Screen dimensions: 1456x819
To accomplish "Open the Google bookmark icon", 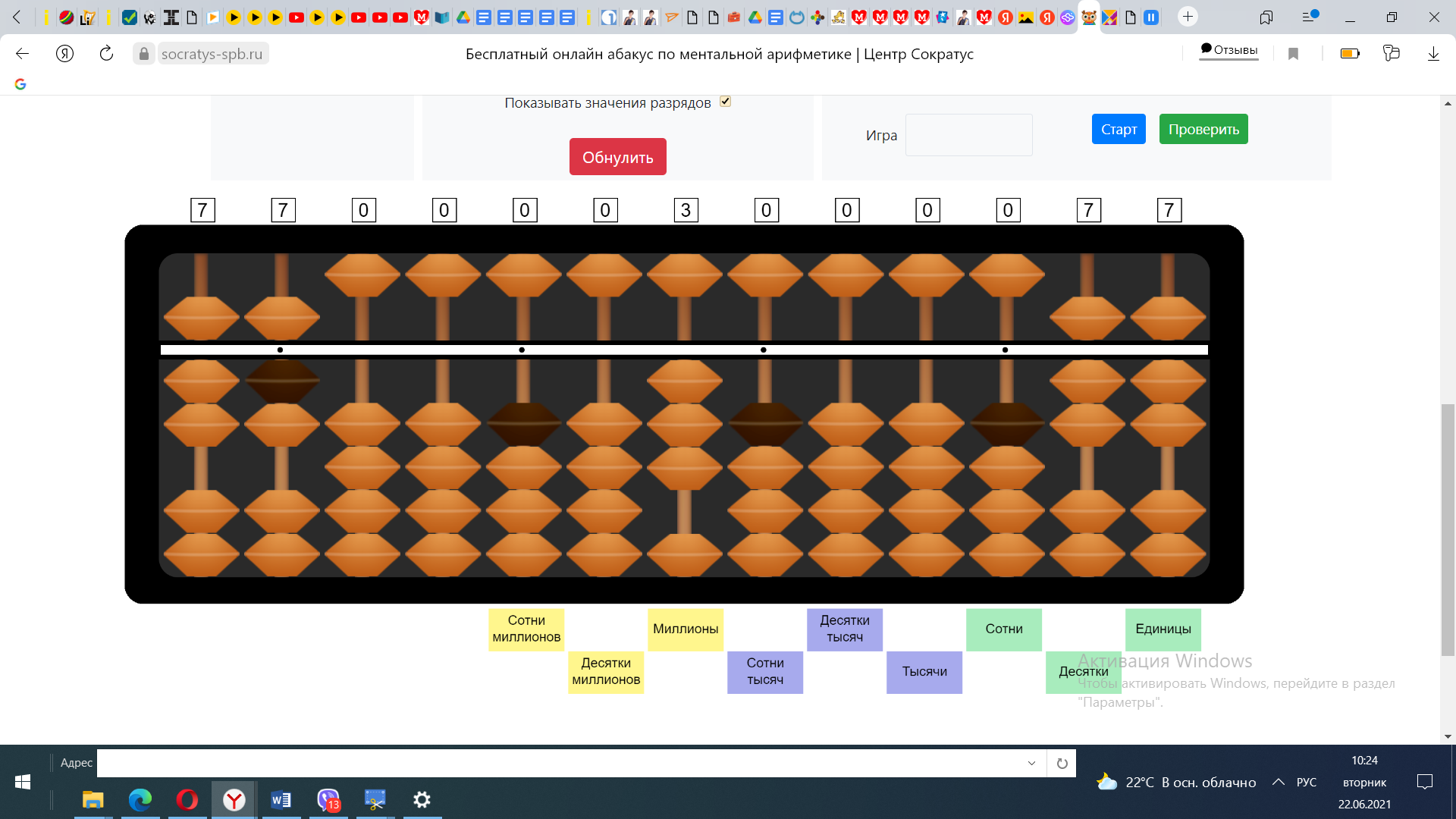I will point(20,84).
